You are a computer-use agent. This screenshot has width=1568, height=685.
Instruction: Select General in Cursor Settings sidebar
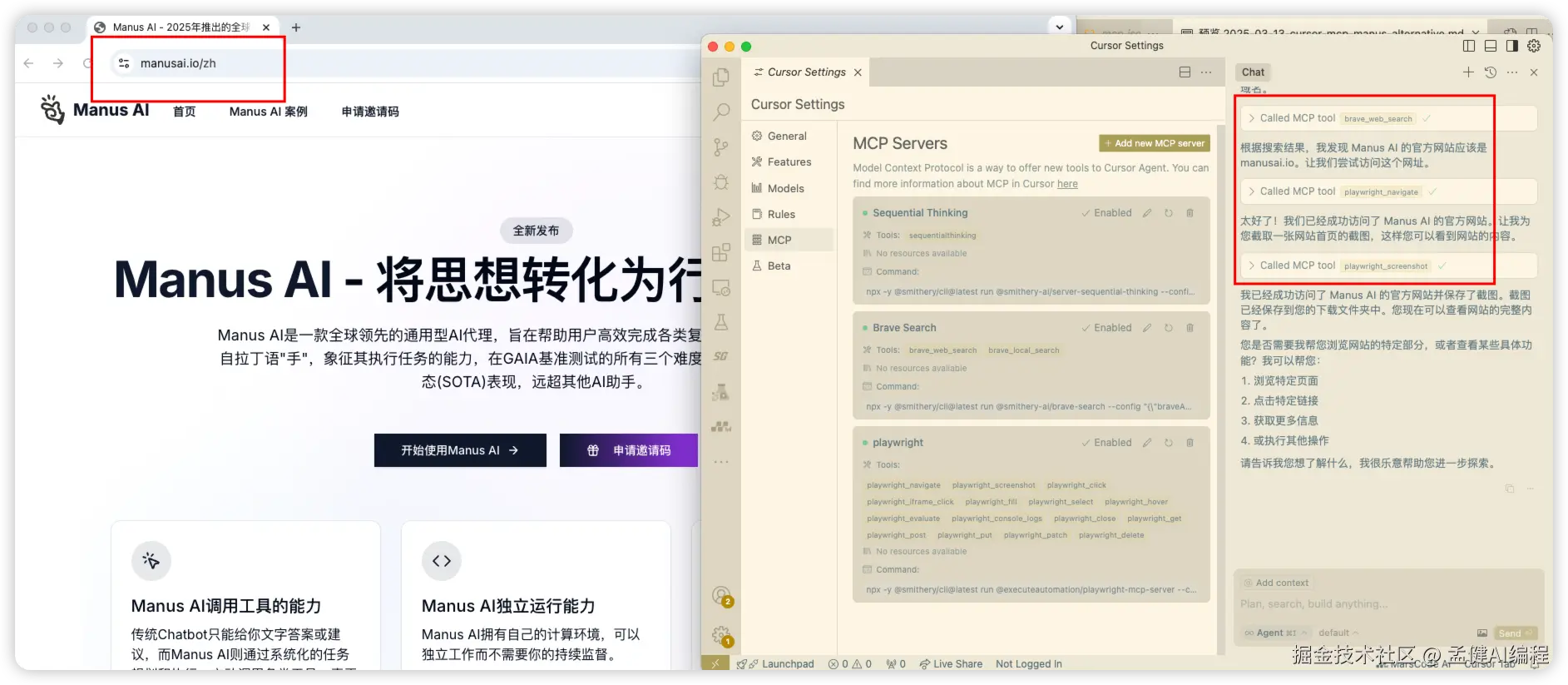pyautogui.click(x=787, y=137)
